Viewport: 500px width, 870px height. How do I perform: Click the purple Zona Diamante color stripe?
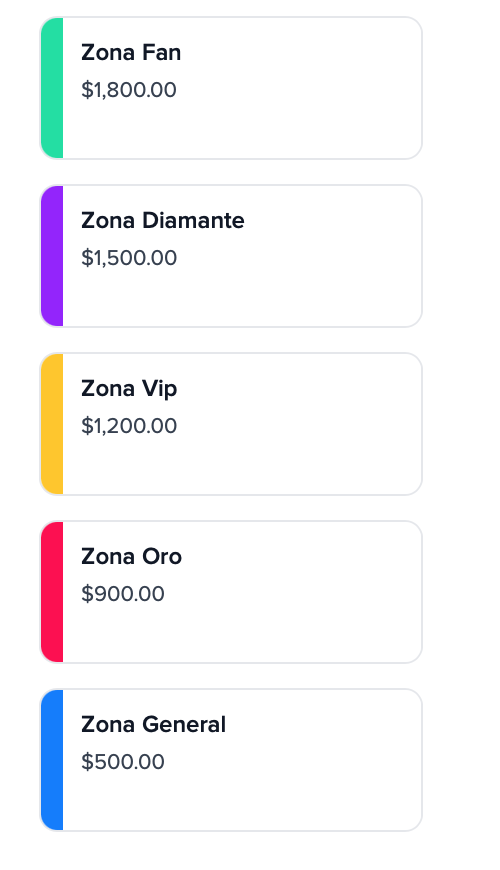[52, 256]
